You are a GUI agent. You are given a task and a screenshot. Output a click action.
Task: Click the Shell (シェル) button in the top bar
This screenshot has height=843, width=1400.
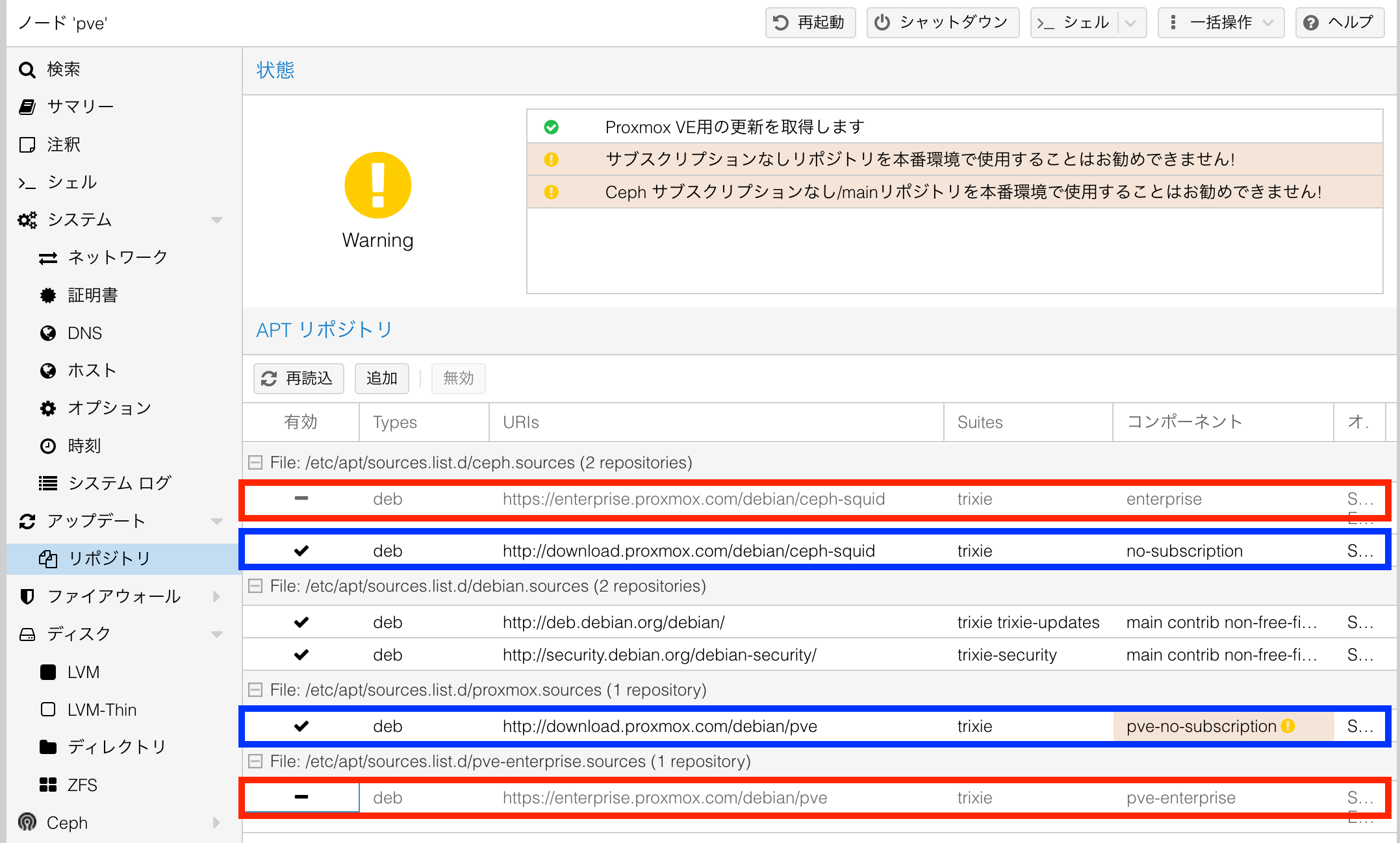pyautogui.click(x=1074, y=23)
